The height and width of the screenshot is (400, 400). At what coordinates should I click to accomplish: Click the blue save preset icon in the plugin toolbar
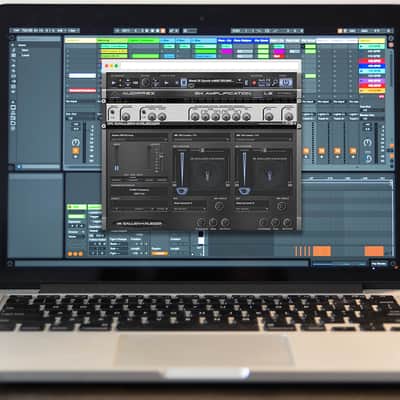(x=183, y=82)
